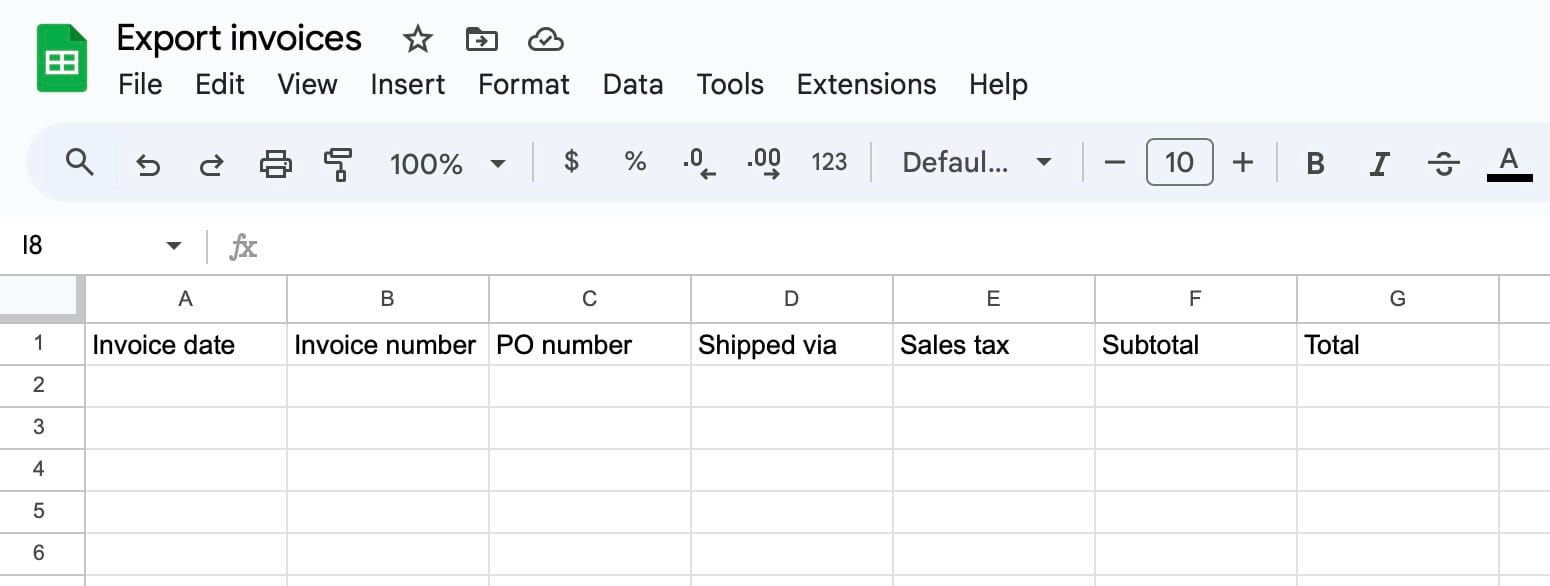Image resolution: width=1550 pixels, height=586 pixels.
Task: Expand the name box dropdown arrow
Action: 174,246
